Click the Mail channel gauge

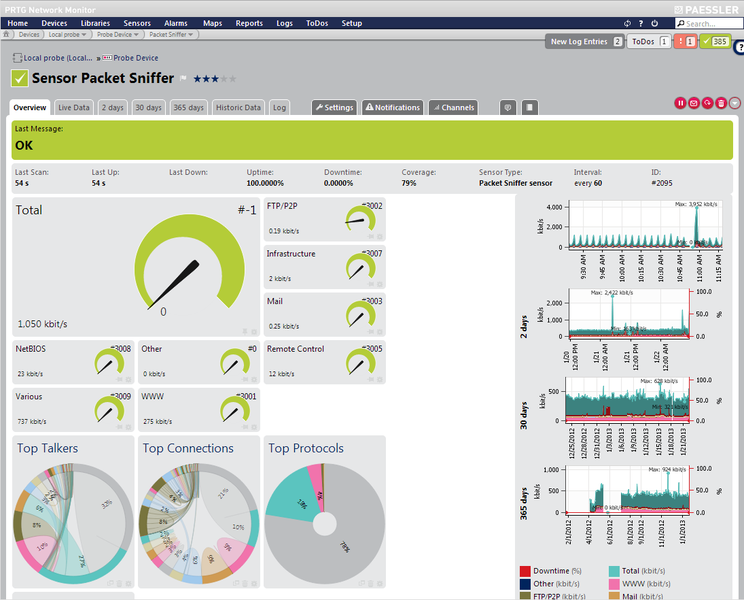point(361,314)
